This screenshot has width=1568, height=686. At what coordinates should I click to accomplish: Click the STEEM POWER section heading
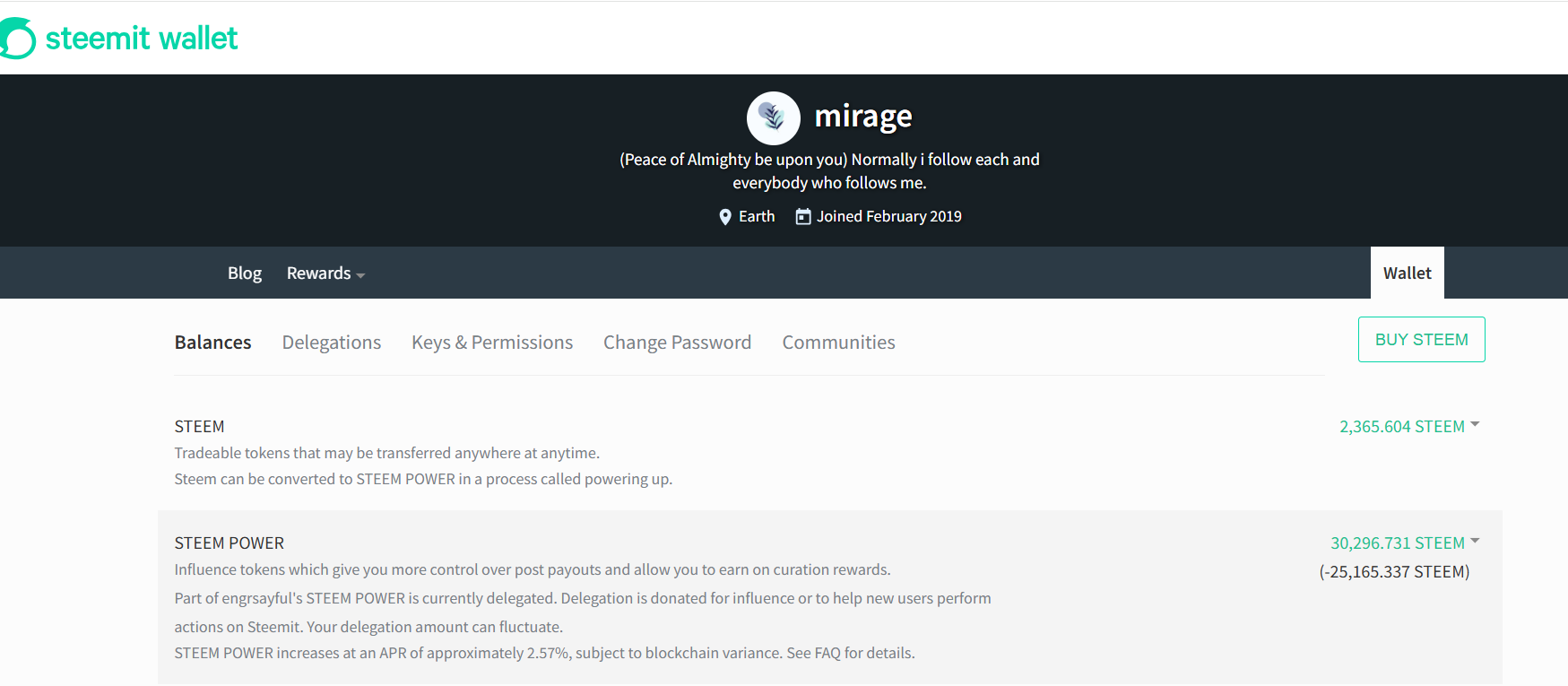pos(230,543)
